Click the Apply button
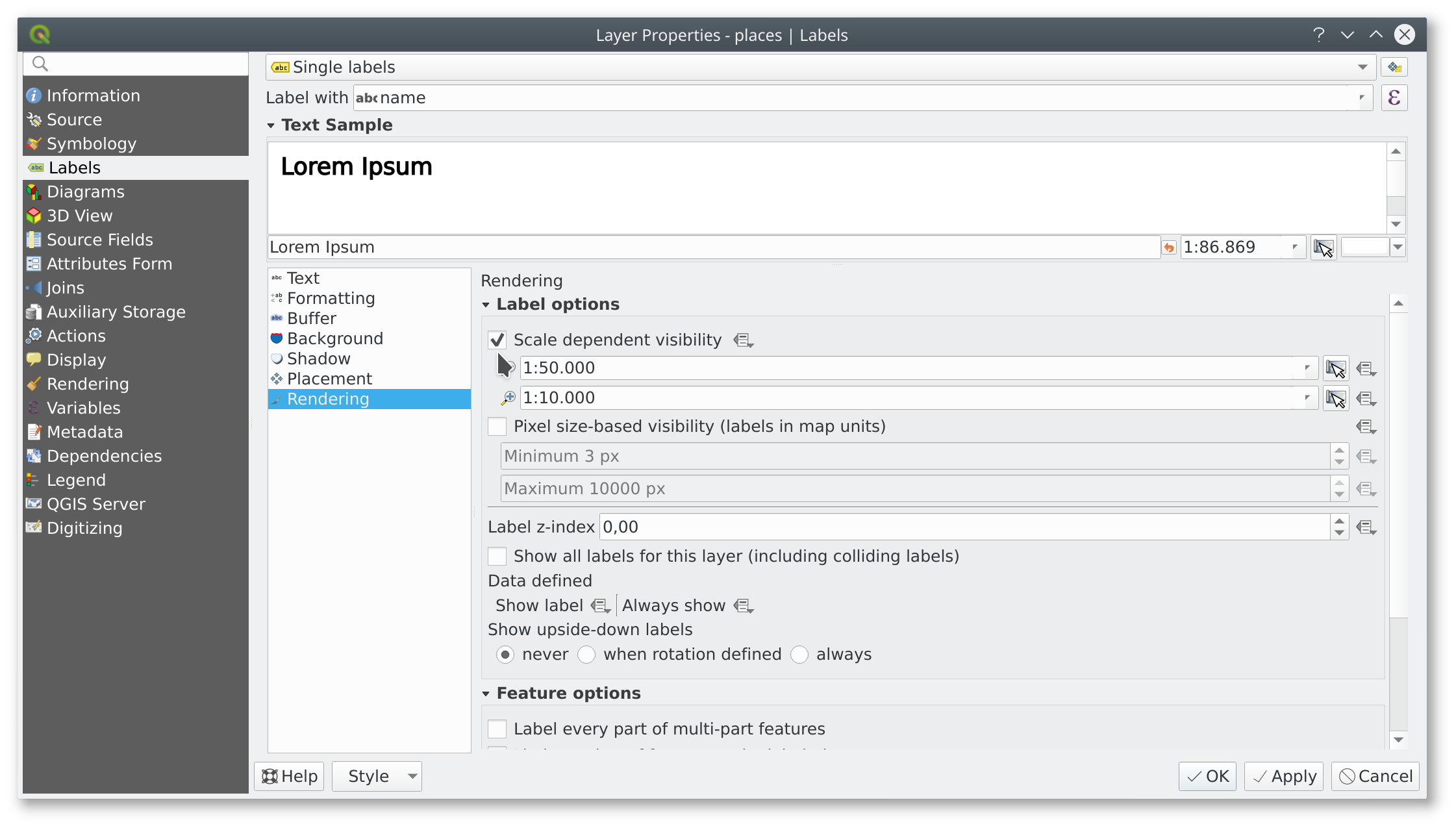Screen dimensions: 1456x828 [1284, 777]
